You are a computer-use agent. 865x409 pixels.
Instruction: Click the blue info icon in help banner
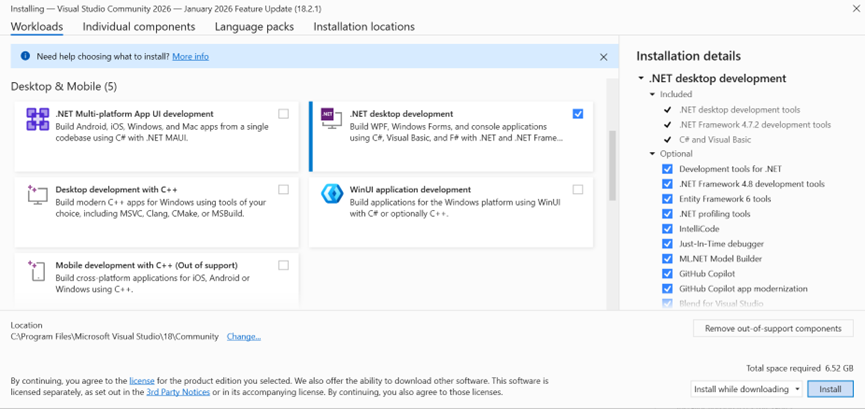tap(25, 56)
